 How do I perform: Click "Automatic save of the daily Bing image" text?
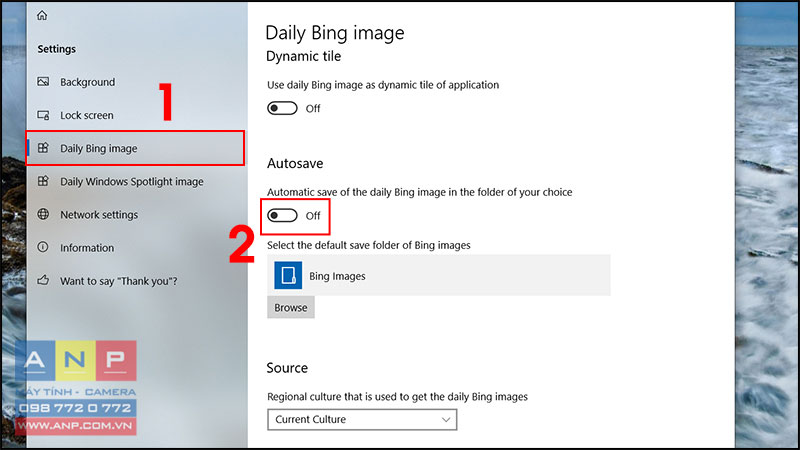(x=419, y=192)
